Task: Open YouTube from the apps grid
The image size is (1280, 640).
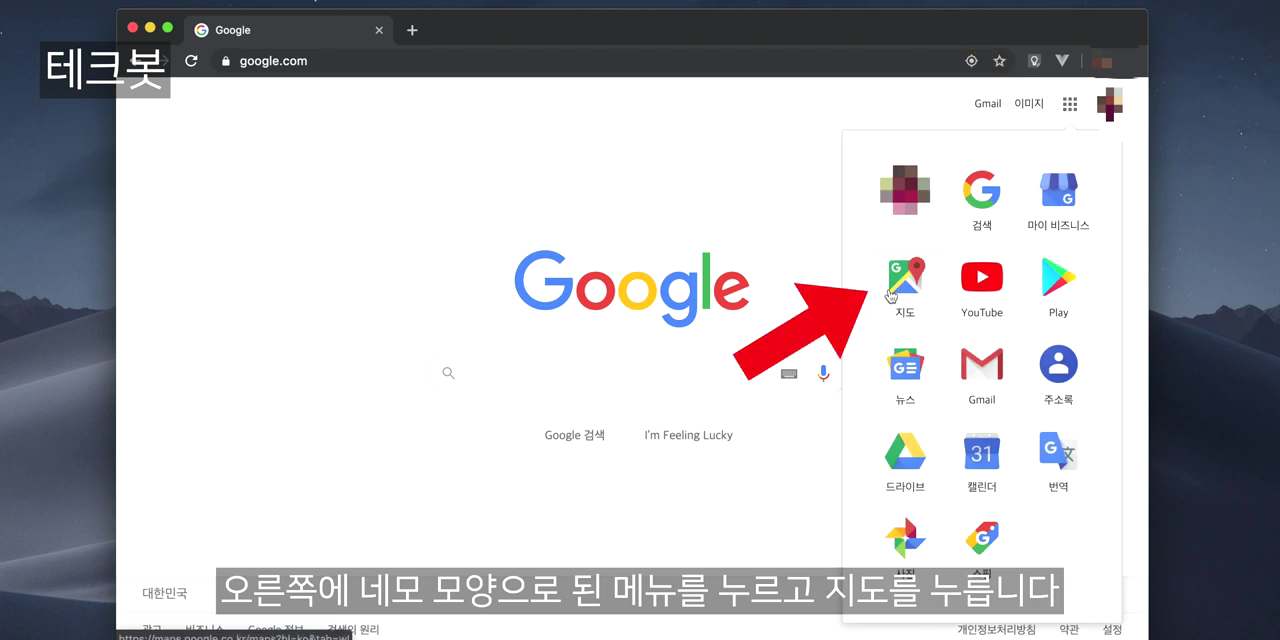Action: coord(982,288)
